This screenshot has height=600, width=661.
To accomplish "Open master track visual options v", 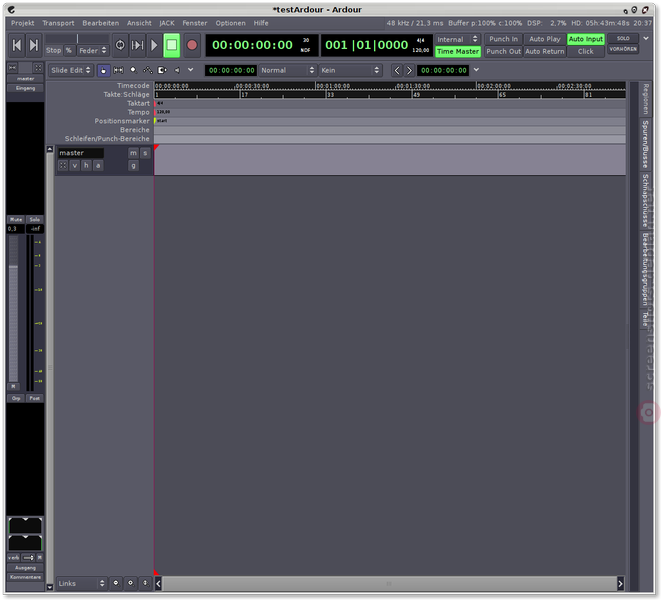I will [x=75, y=165].
